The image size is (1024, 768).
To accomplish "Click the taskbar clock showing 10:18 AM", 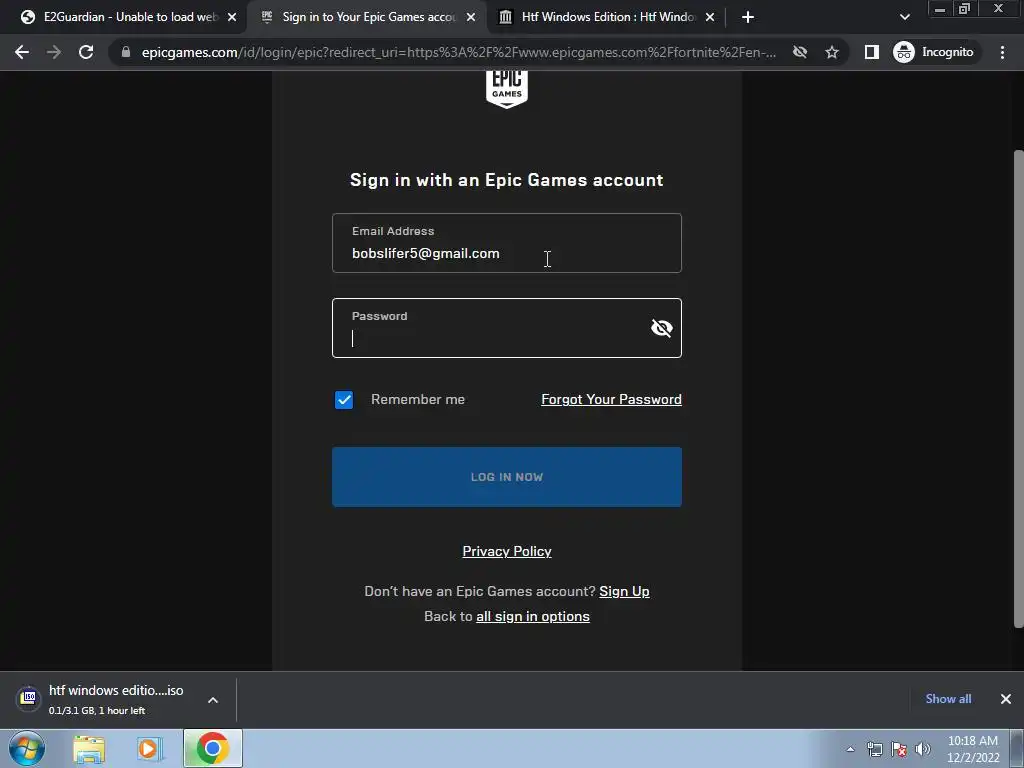I will 973,749.
